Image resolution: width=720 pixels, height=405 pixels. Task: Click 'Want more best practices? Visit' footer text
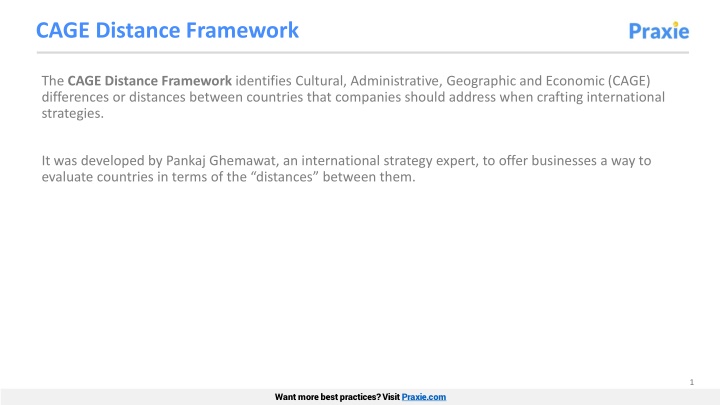point(337,397)
